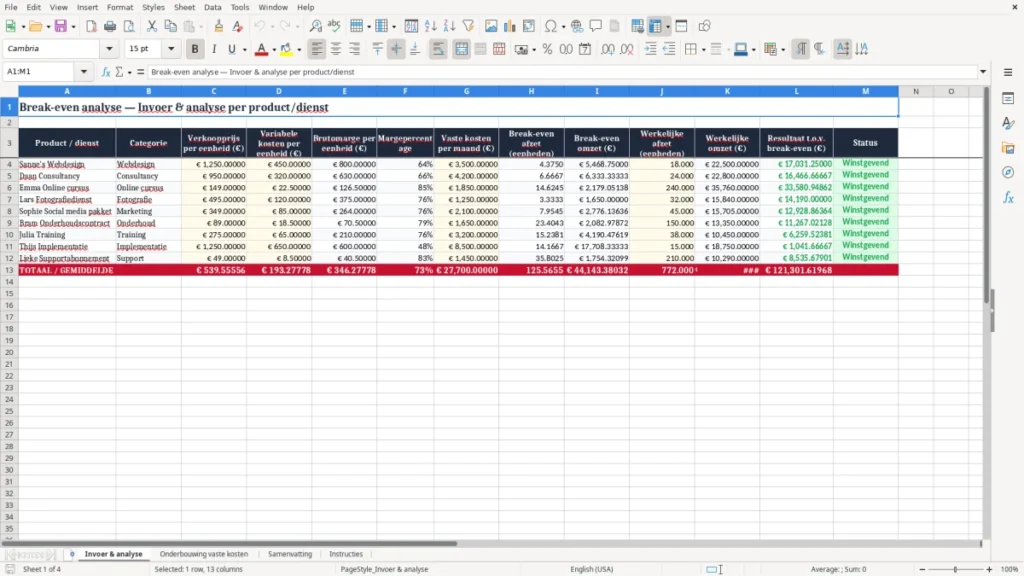Screen dimensions: 1024x576
Task: Click Merge and Center Cells icon
Action: point(461,49)
